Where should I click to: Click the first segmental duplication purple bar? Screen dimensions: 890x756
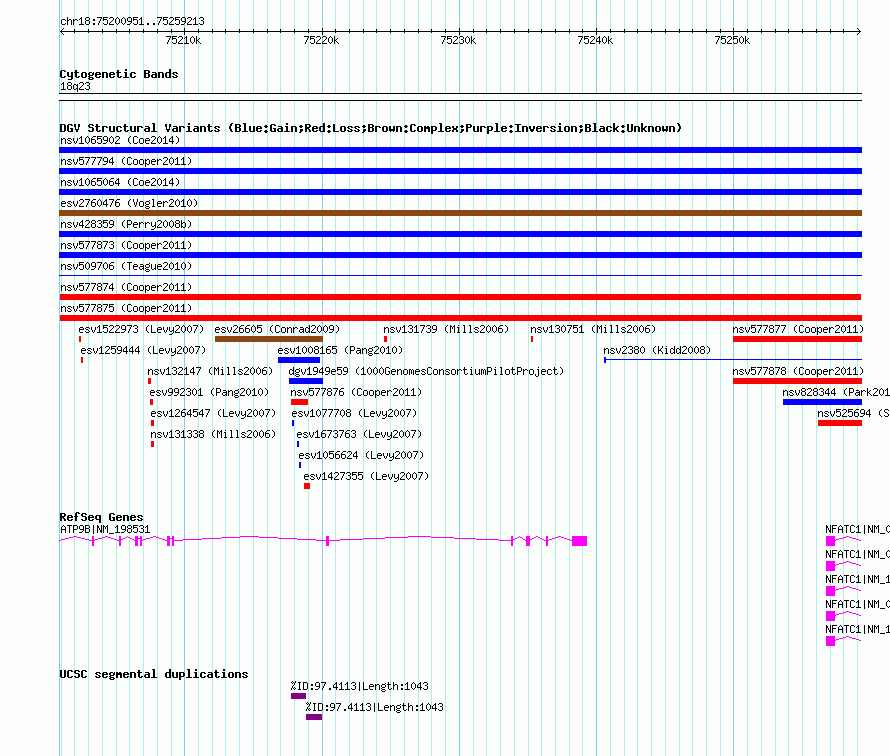[x=298, y=696]
